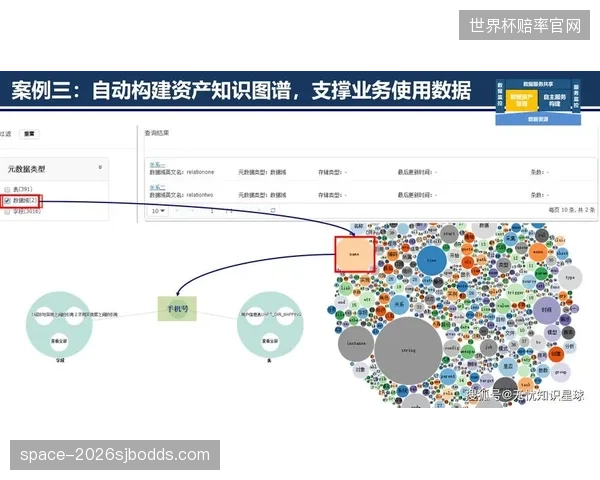Click the green 手机号 node

coord(177,309)
